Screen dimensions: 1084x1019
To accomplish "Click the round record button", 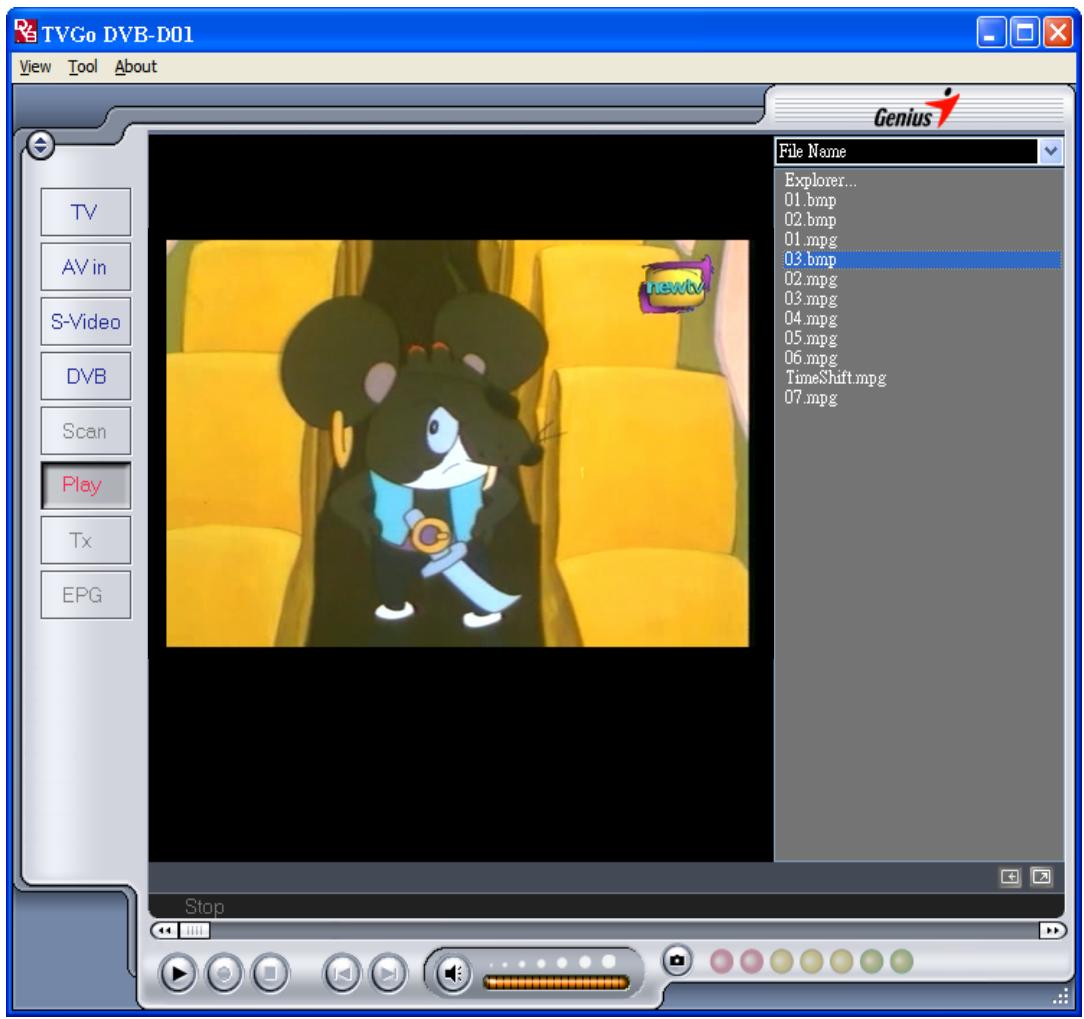I will (x=224, y=973).
